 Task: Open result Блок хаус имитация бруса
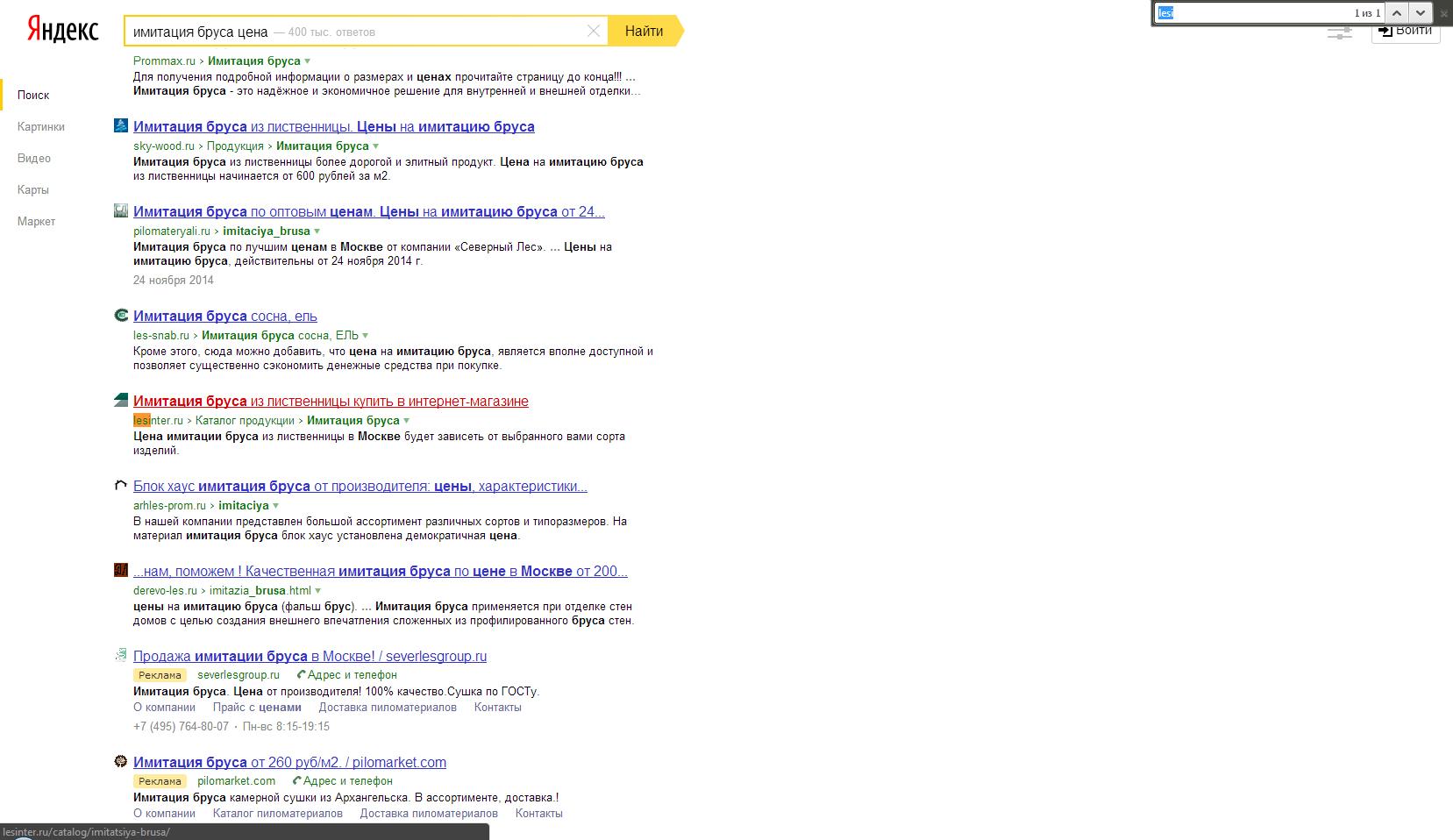[360, 486]
